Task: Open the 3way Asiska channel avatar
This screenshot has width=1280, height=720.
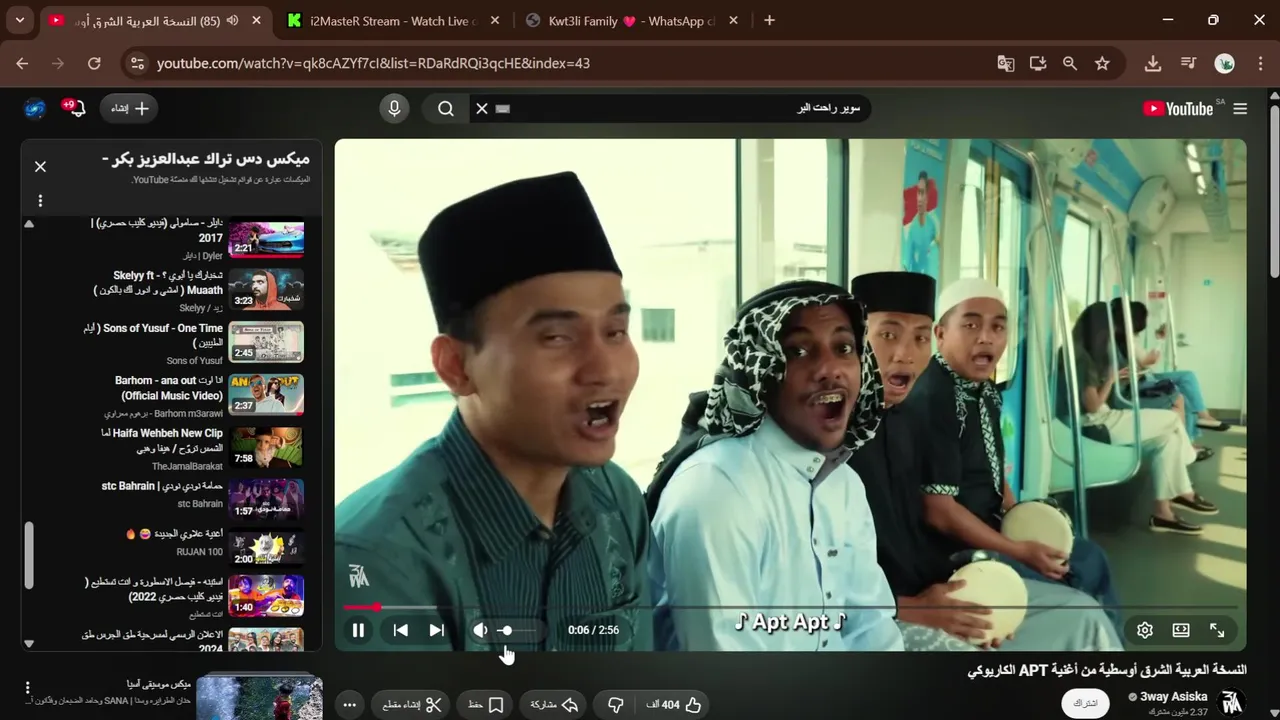Action: pyautogui.click(x=1232, y=703)
